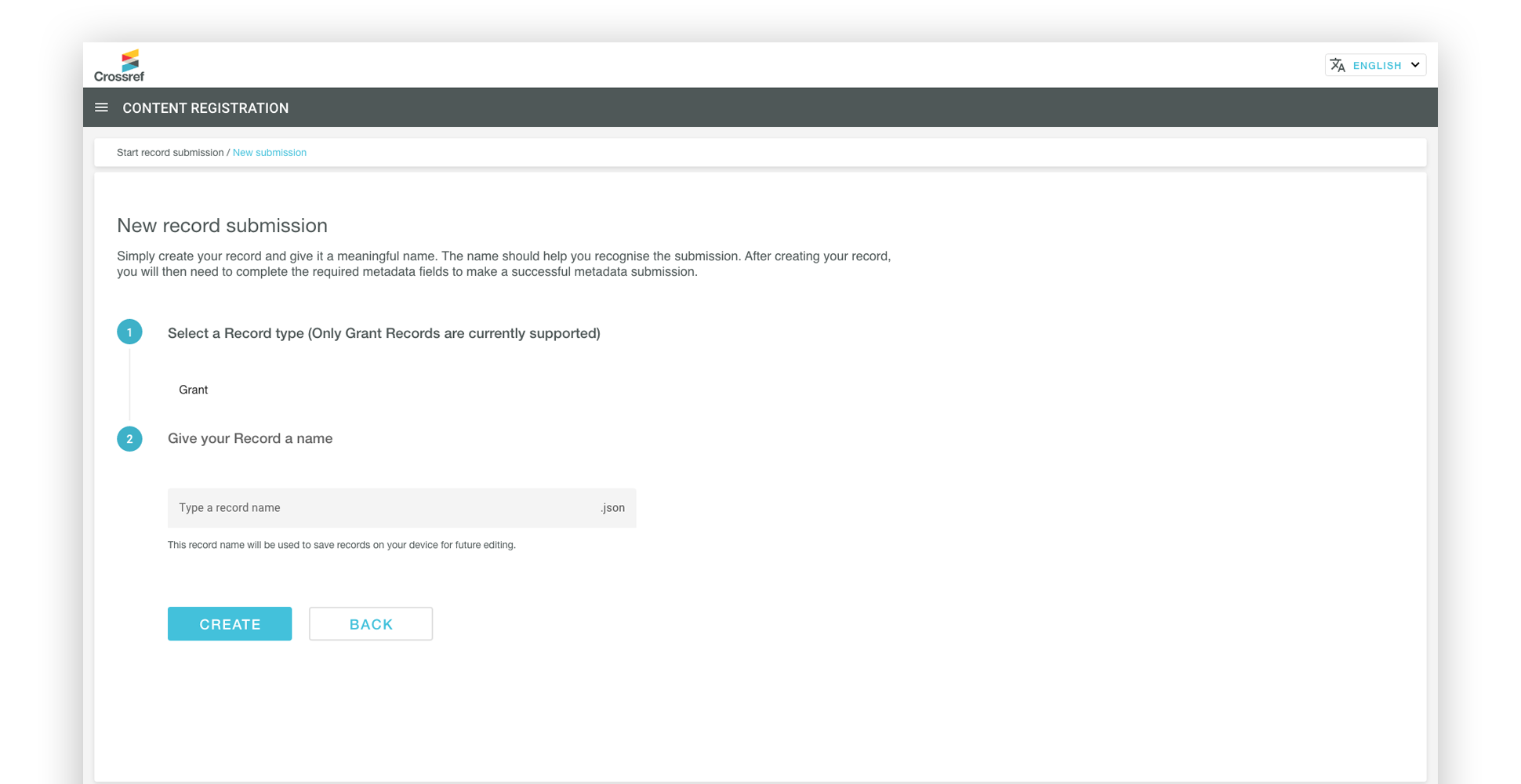Open the ENGLISH language selector

tap(1376, 66)
